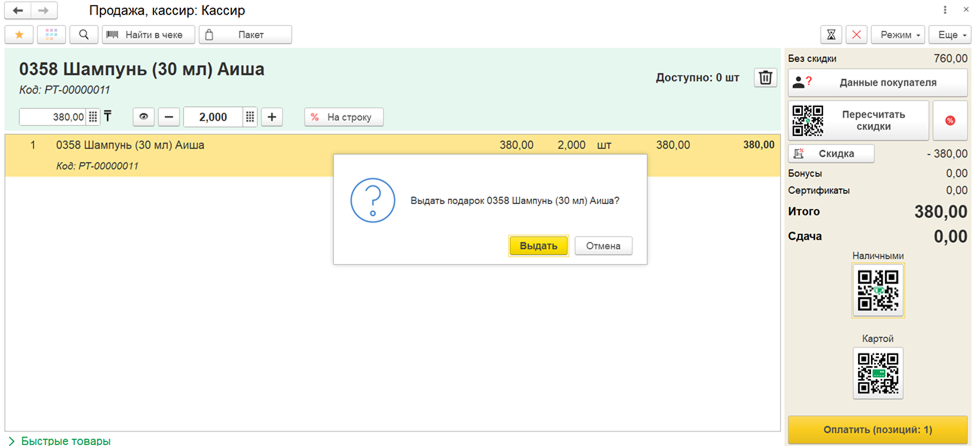Viewport: 974px width, 446px height.
Task: Open the Еще dropdown menu
Action: pyautogui.click(x=949, y=35)
